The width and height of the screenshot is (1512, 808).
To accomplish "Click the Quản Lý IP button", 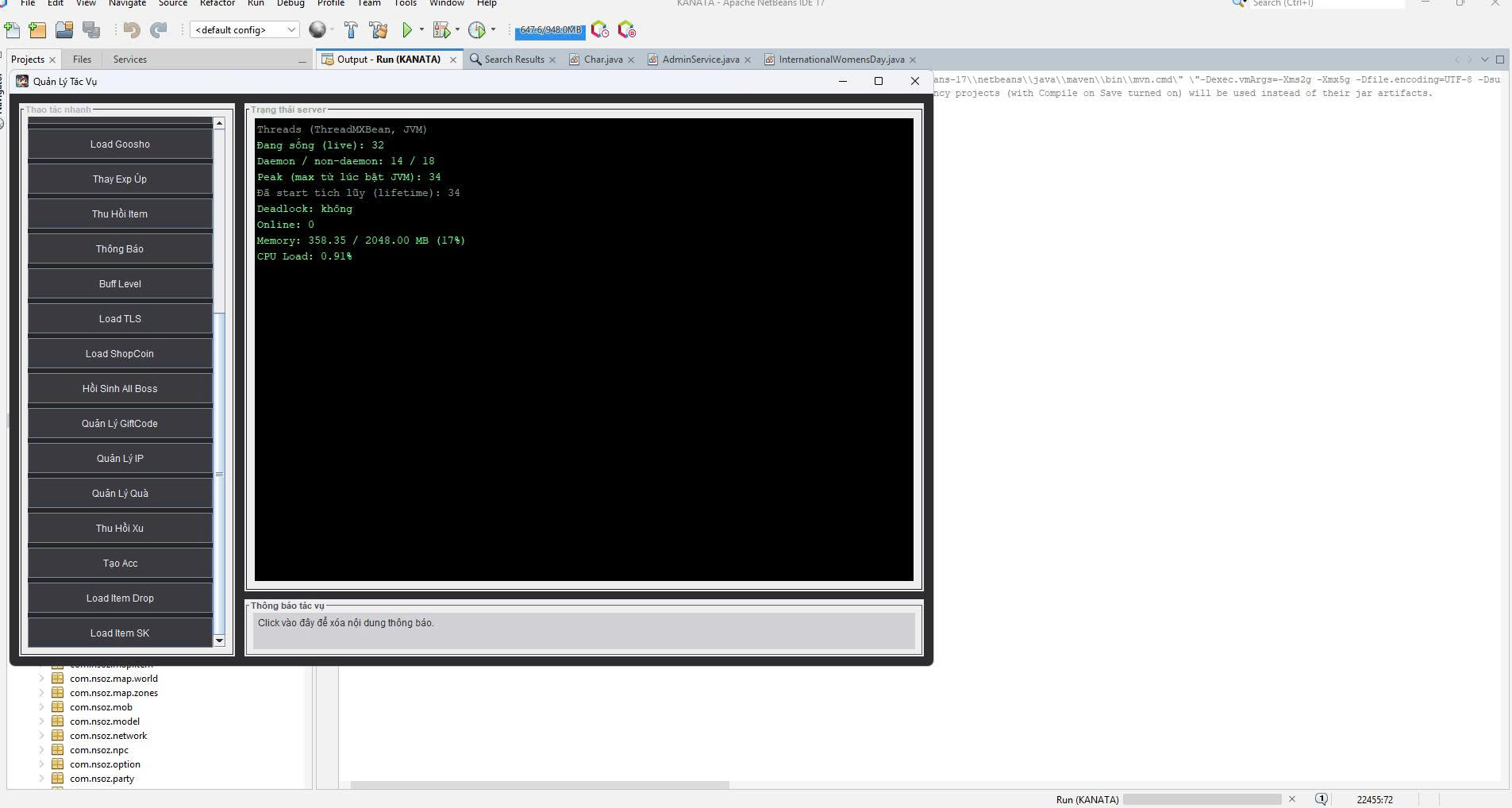I will 120,459.
